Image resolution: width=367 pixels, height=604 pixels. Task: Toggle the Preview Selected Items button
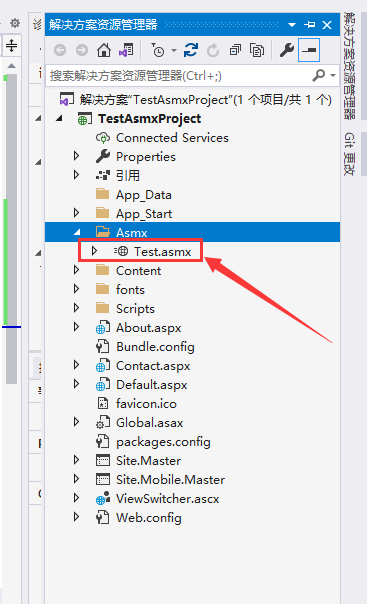pos(309,50)
